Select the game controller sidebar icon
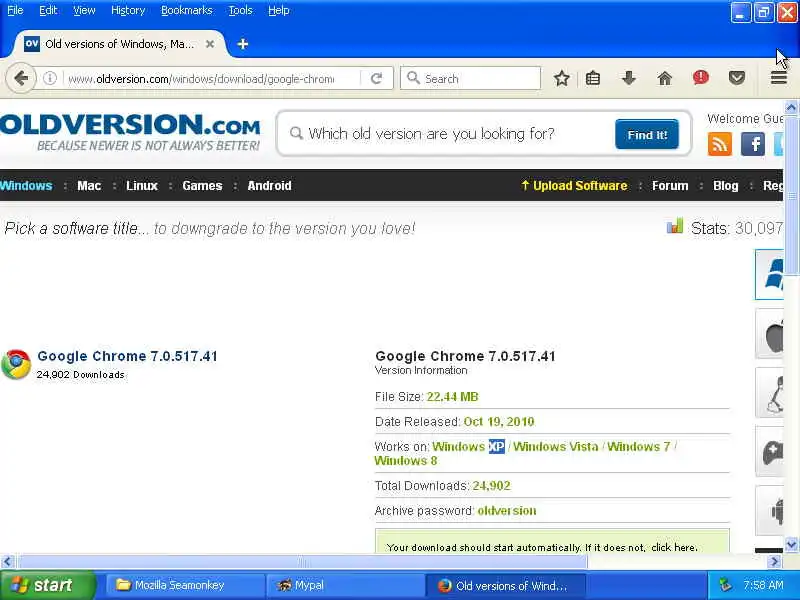 (x=769, y=452)
